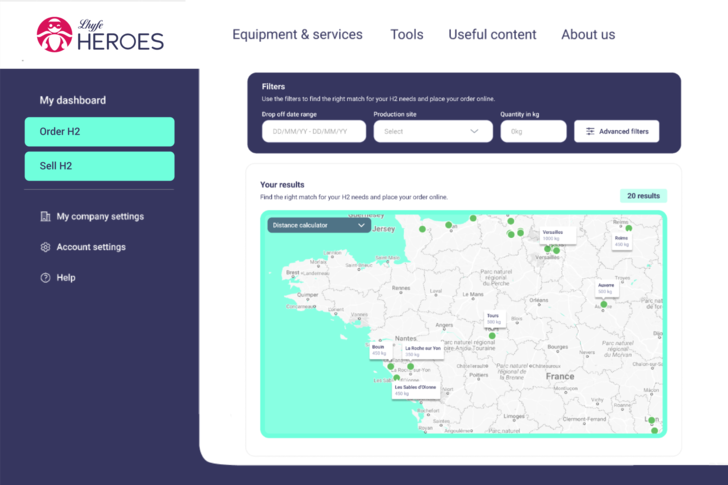728x485 pixels.
Task: Open the Equipment & services menu
Action: tap(297, 34)
